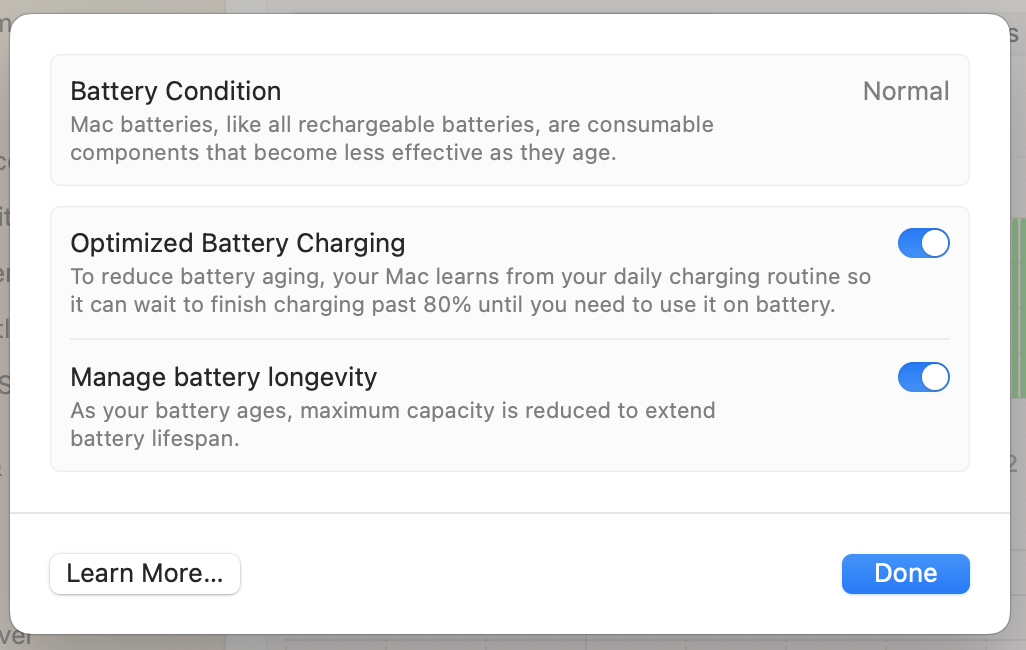Click the Manage battery longevity label
Screen dimensions: 1026x650
(x=223, y=377)
